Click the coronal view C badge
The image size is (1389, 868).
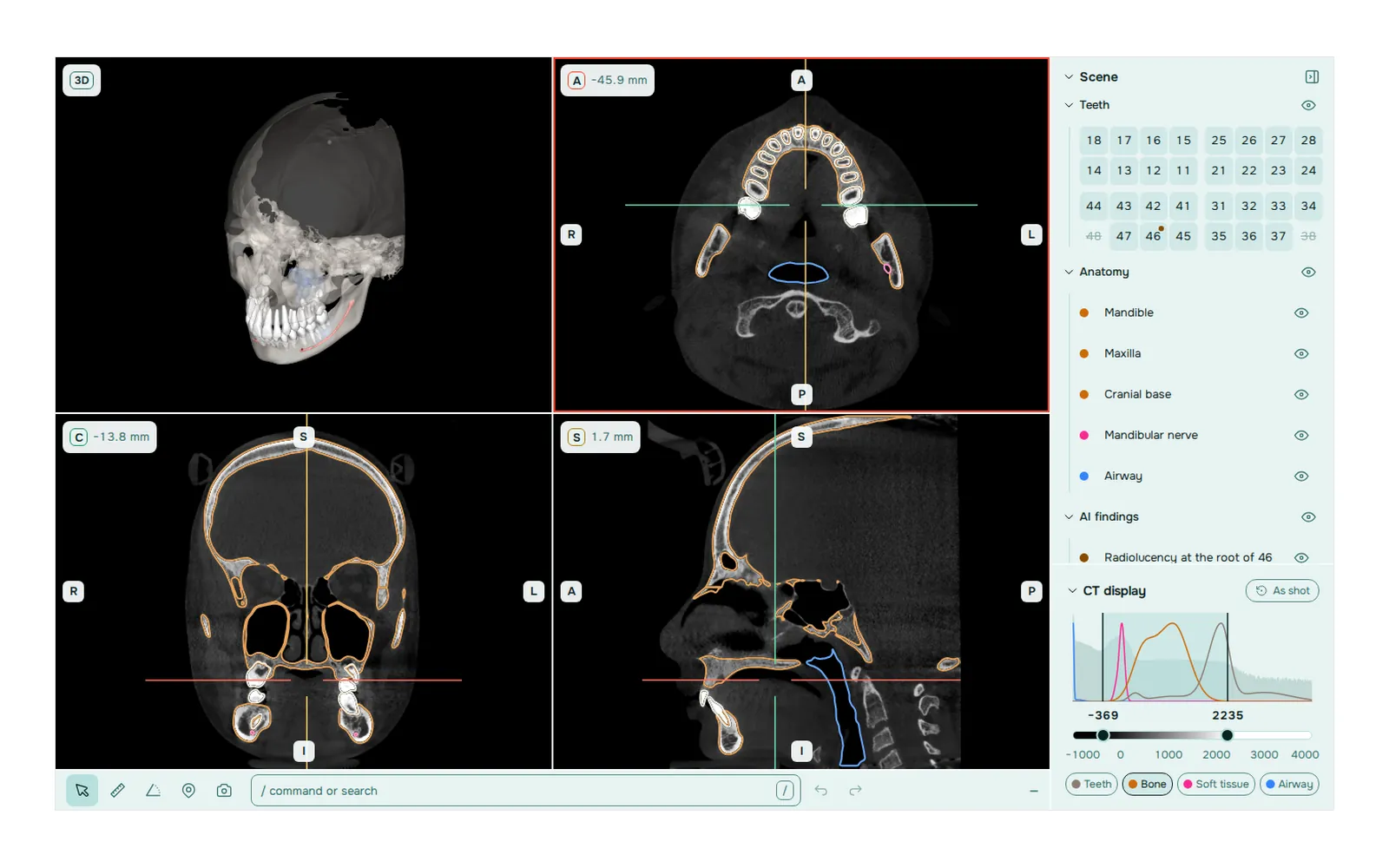point(79,437)
